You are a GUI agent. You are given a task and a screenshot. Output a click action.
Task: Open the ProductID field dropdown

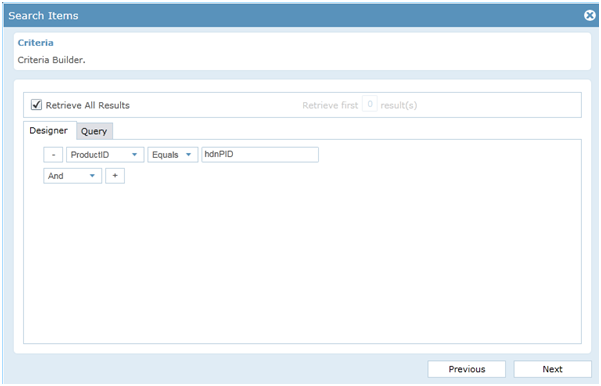pyautogui.click(x=105, y=155)
